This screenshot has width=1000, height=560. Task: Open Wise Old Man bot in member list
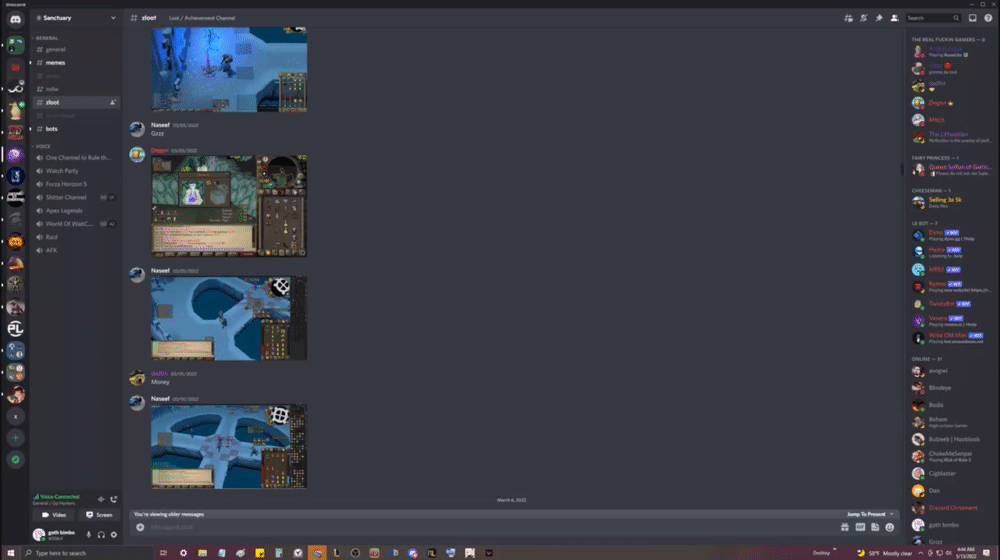pos(950,338)
